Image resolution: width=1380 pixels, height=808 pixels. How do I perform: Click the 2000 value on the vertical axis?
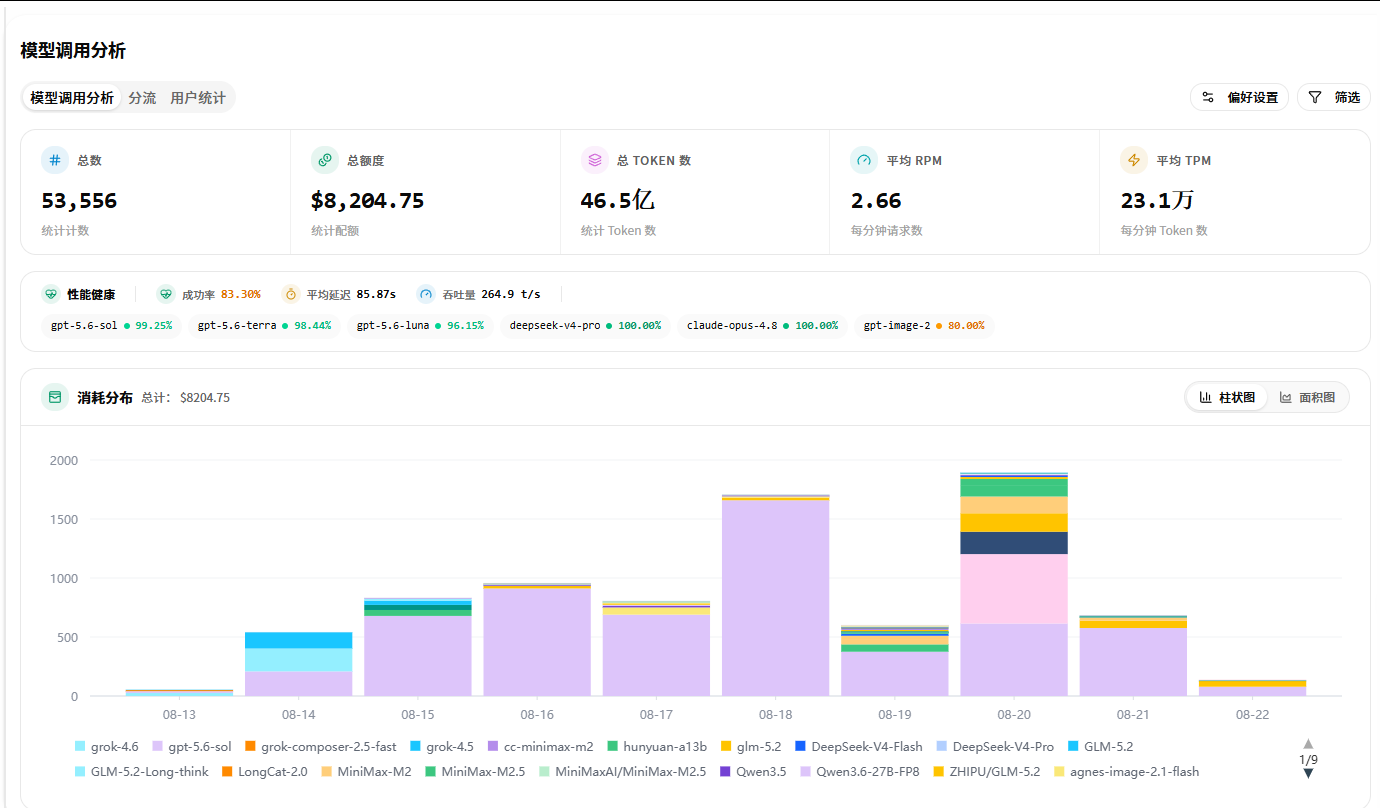point(63,461)
